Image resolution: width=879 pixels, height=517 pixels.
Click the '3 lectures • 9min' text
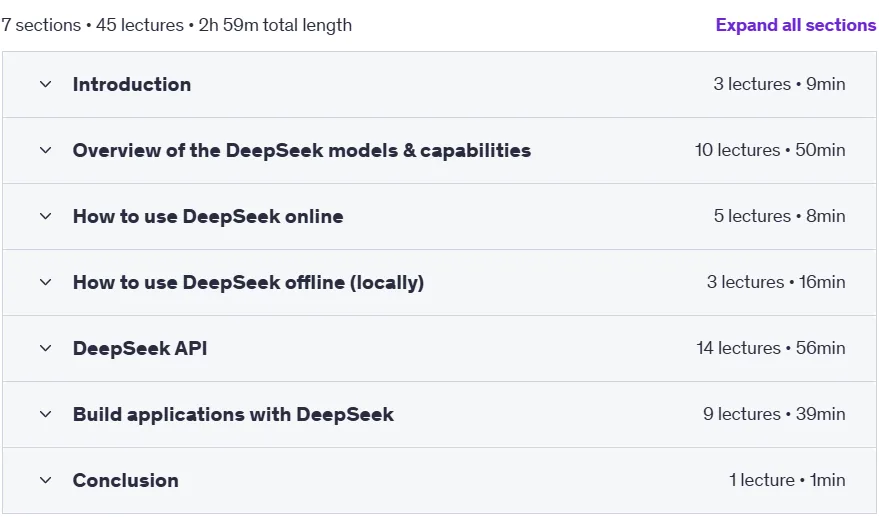(779, 84)
